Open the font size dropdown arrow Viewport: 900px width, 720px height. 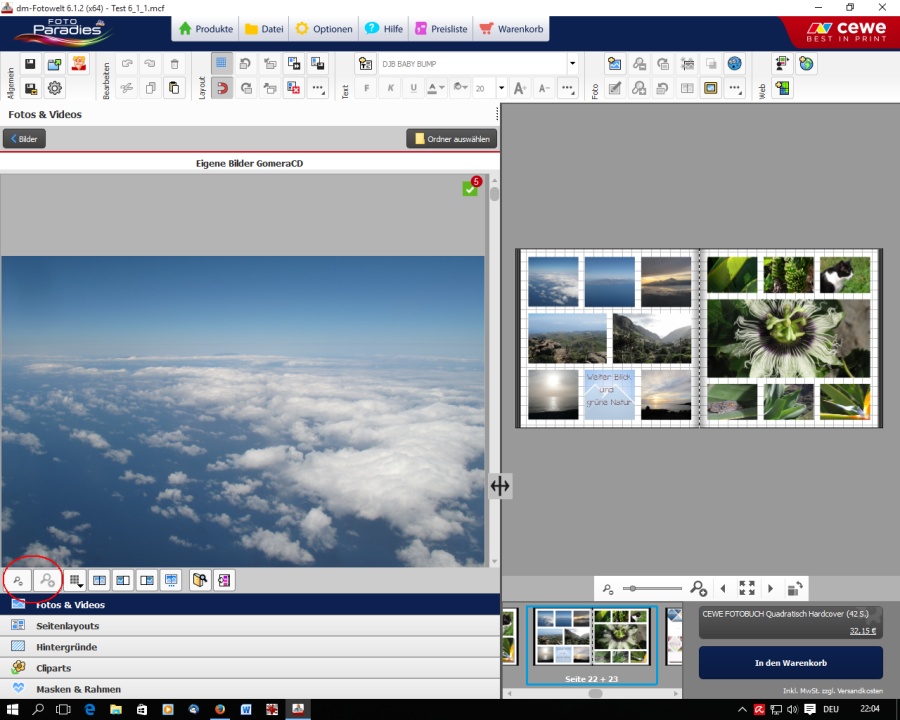[502, 88]
